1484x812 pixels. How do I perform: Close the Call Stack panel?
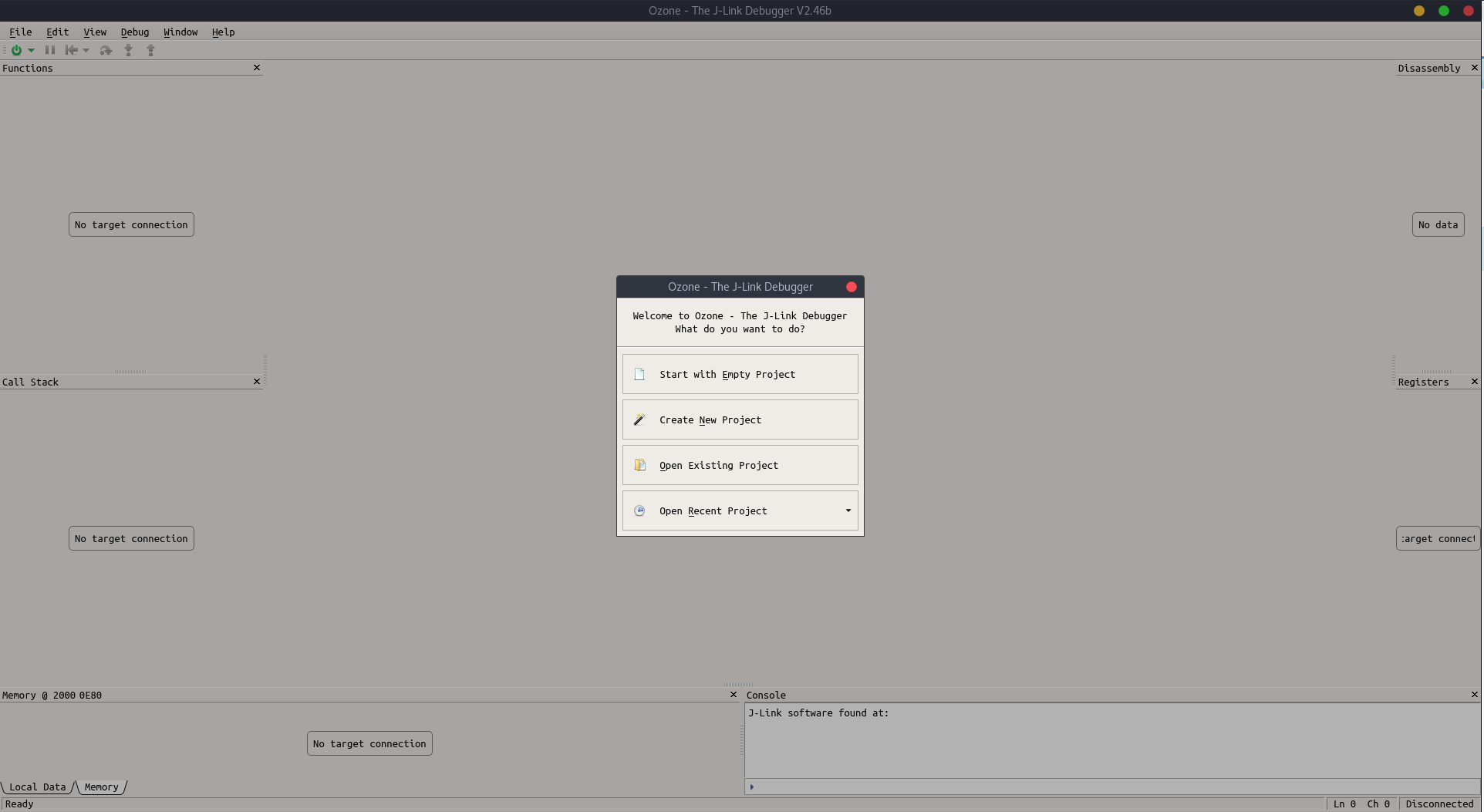pos(257,382)
